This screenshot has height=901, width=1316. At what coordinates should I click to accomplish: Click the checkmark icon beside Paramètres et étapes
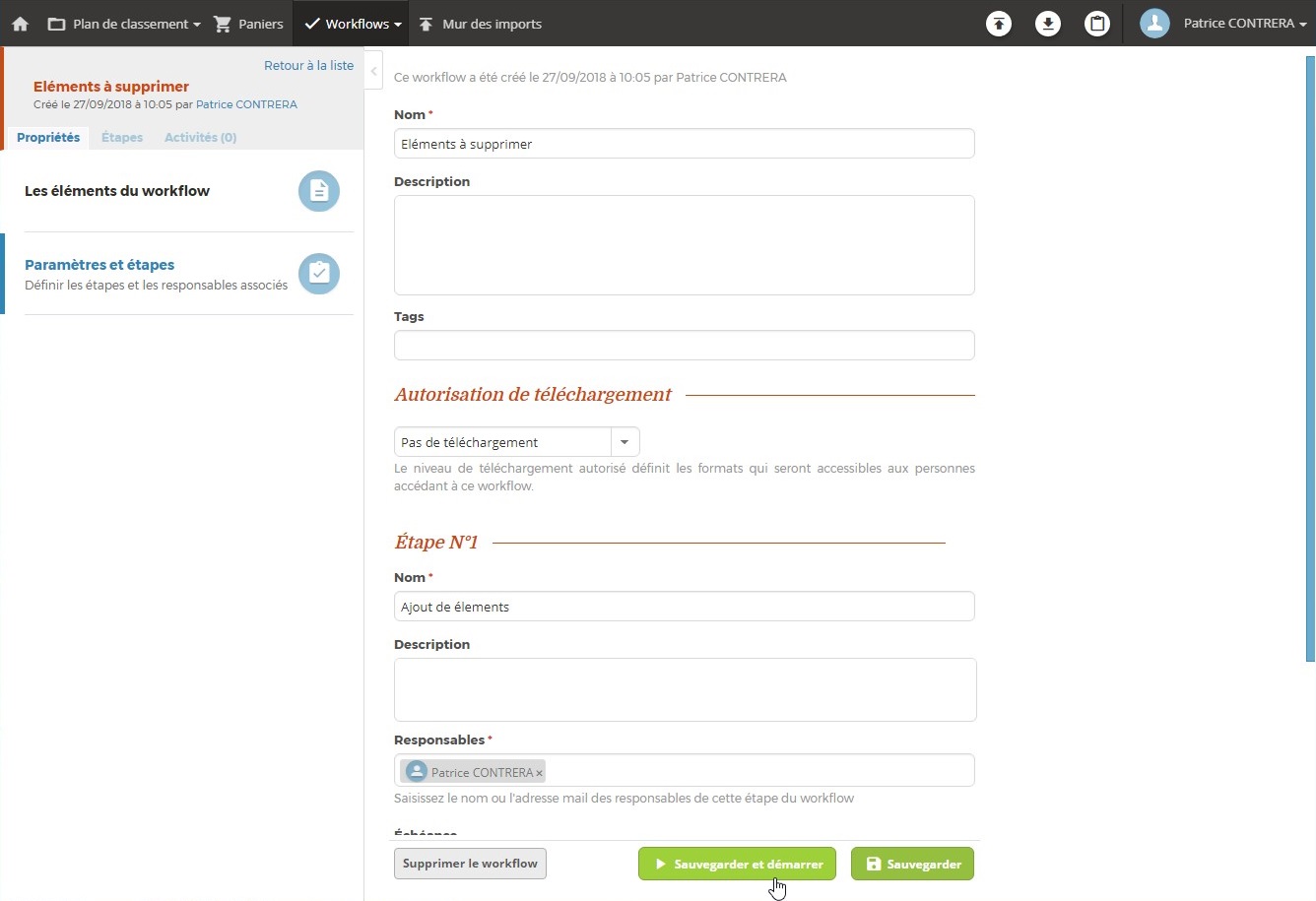pyautogui.click(x=318, y=273)
